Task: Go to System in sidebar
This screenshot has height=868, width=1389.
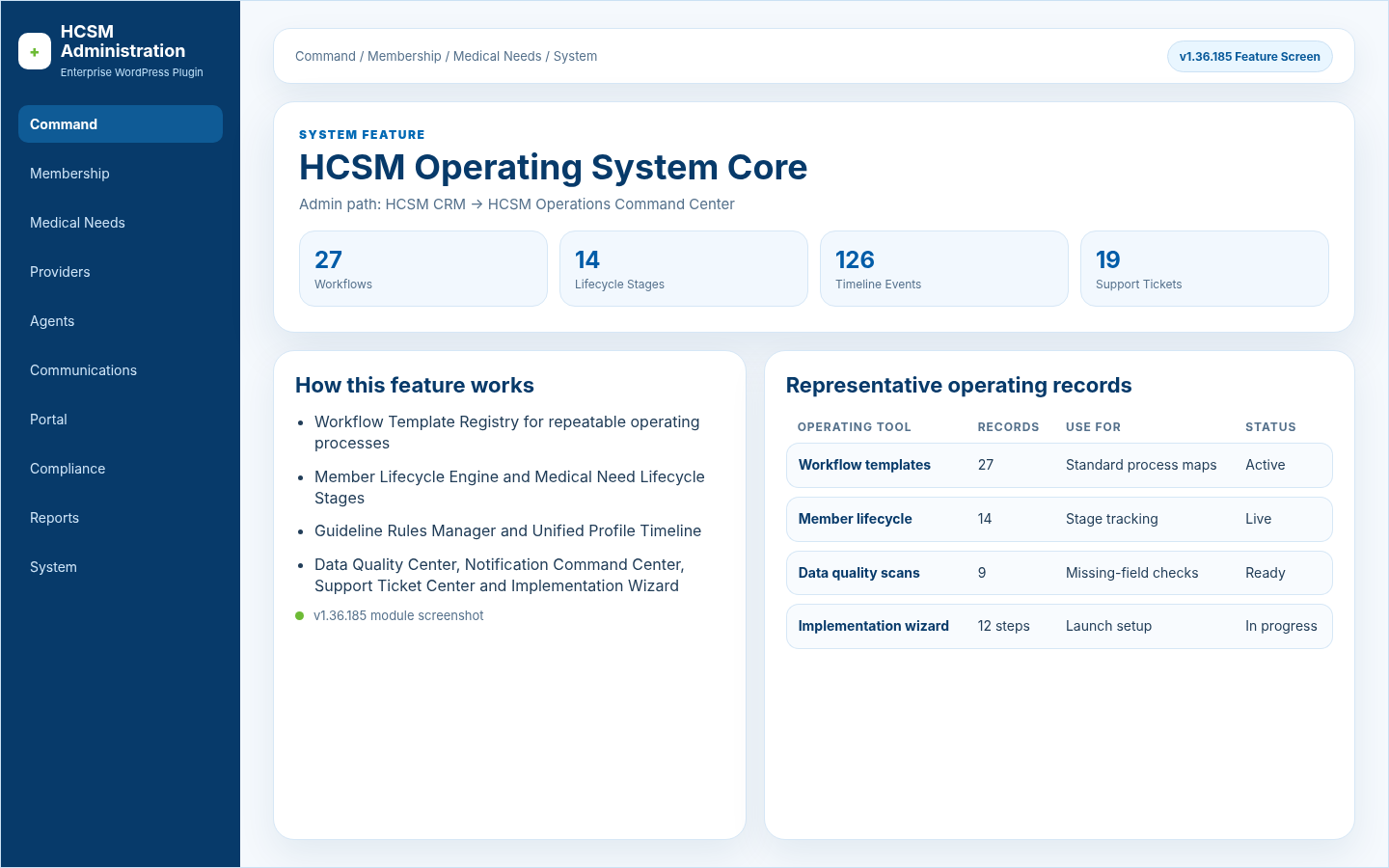Action: 121,567
